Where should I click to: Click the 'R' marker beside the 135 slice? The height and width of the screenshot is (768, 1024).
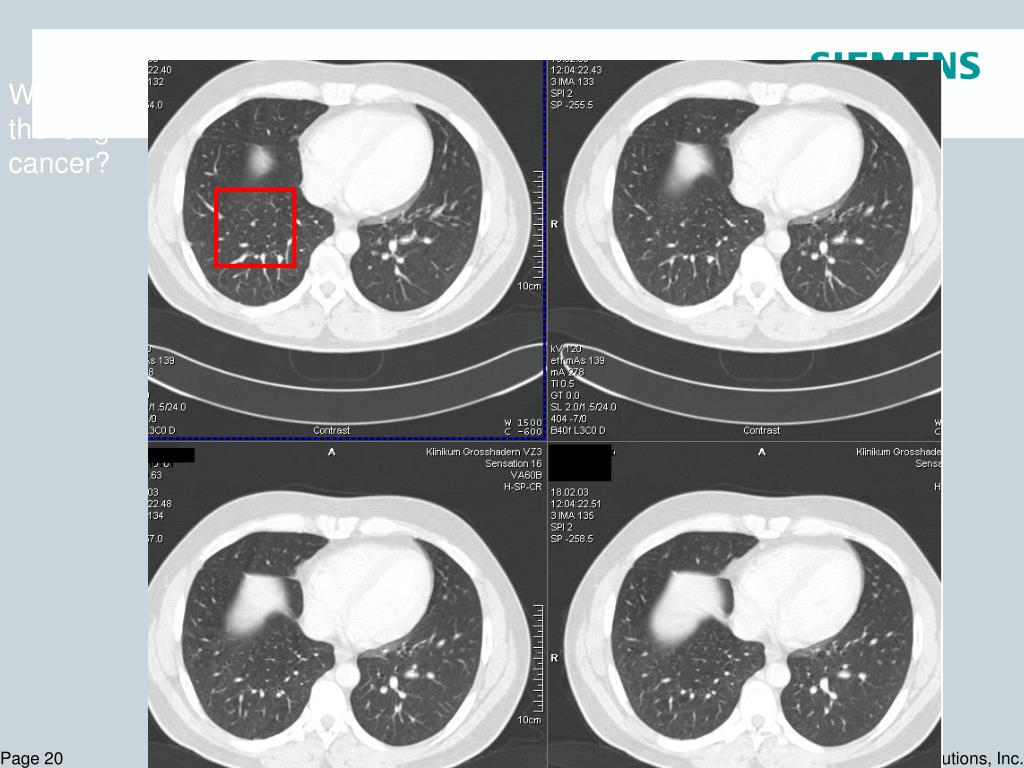pyautogui.click(x=554, y=658)
